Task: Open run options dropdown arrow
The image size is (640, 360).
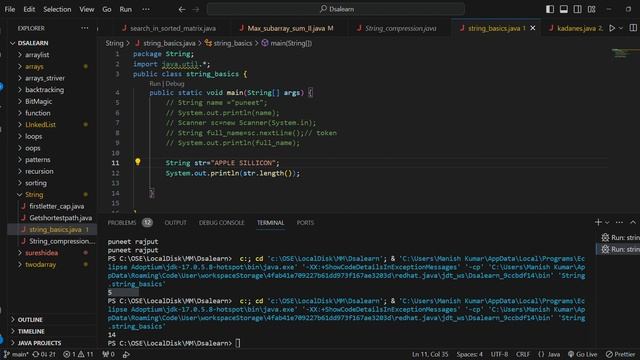Action: [621, 28]
